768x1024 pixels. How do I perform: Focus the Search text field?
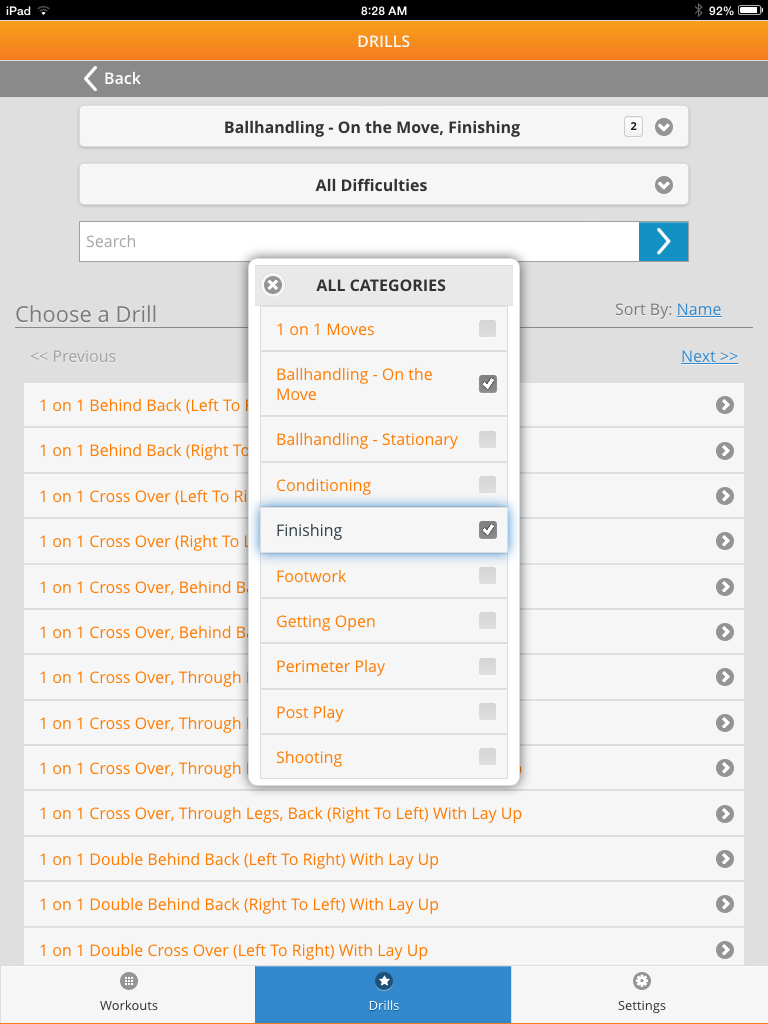pos(358,241)
